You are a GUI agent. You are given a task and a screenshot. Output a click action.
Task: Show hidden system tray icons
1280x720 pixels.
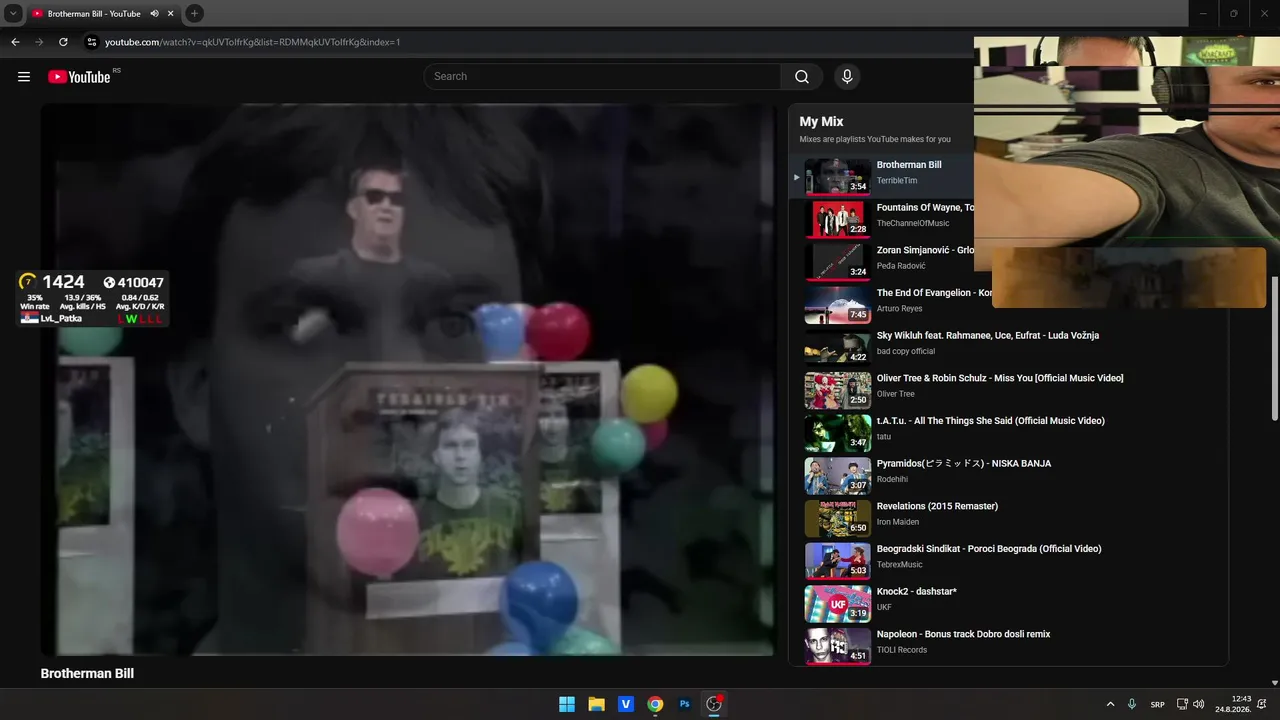pyautogui.click(x=1110, y=704)
